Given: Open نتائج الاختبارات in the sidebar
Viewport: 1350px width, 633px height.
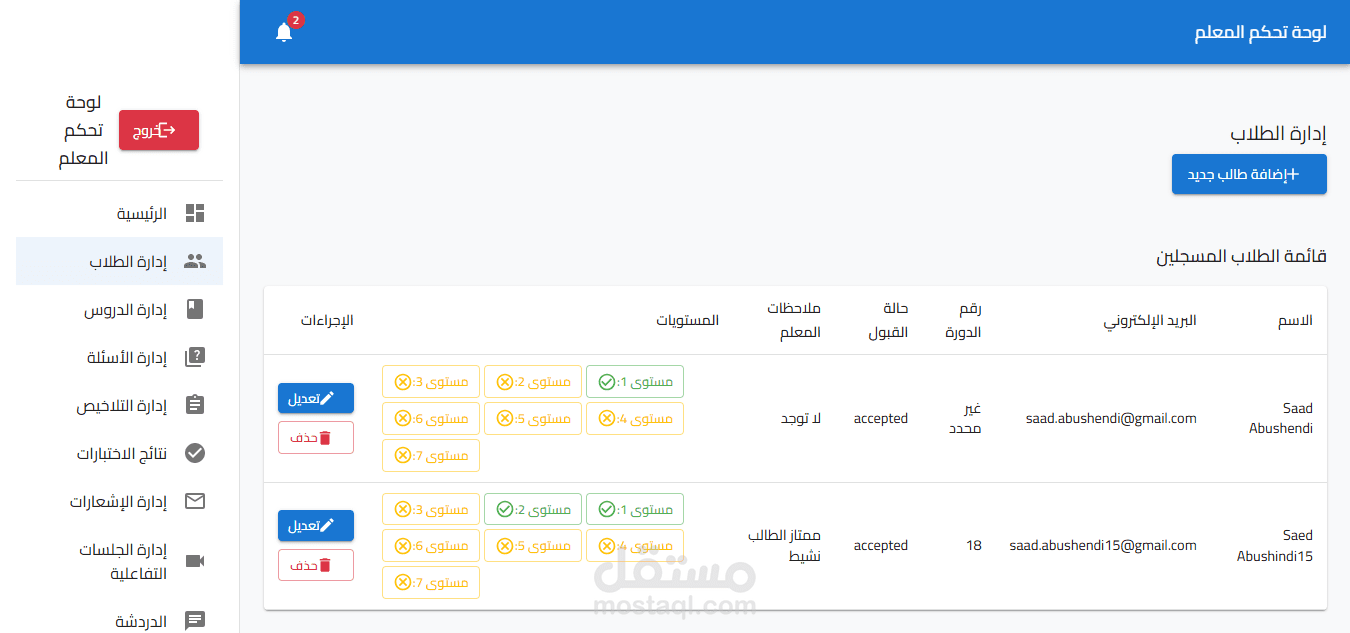Looking at the screenshot, I should (119, 453).
